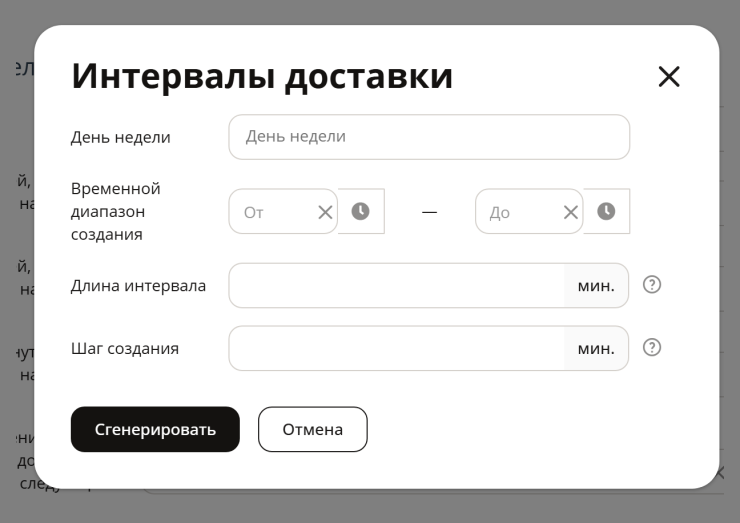Screen dimensions: 740x523
Task: Click мин. suffix in Шаг создания
Action: click(x=596, y=348)
